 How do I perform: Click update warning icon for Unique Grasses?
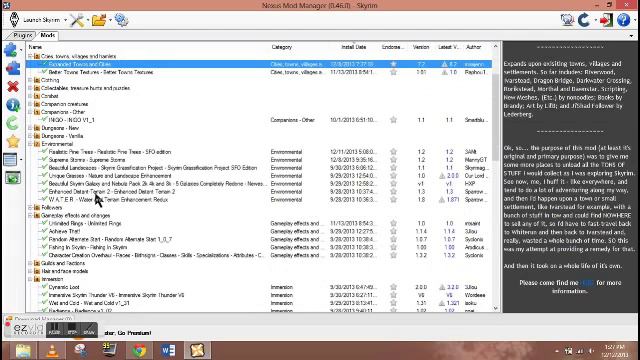tap(442, 176)
